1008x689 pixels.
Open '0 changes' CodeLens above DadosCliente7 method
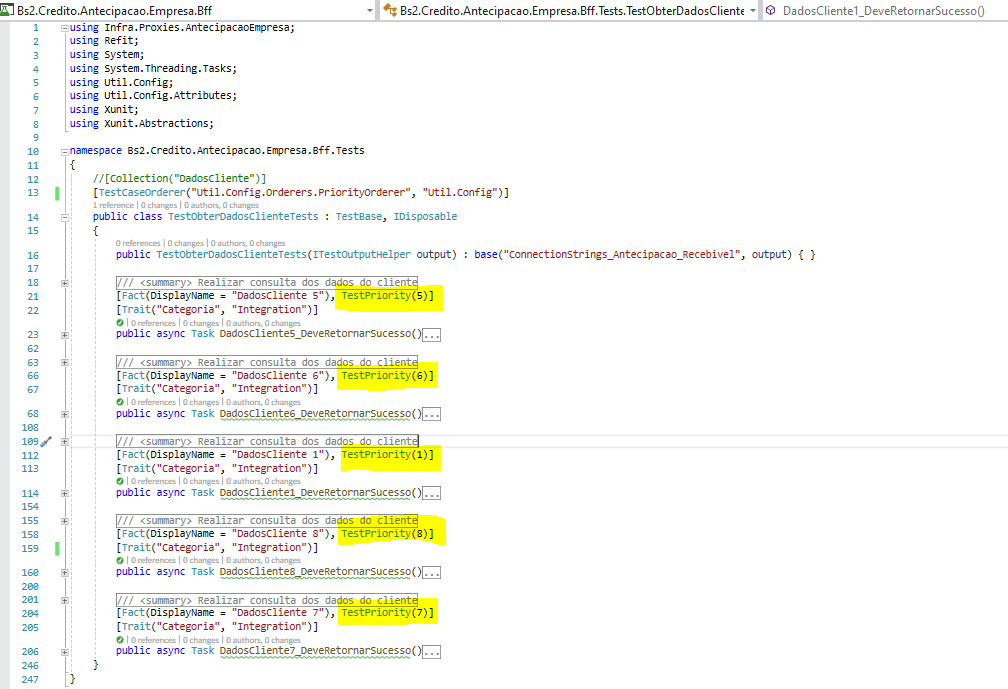(201, 640)
